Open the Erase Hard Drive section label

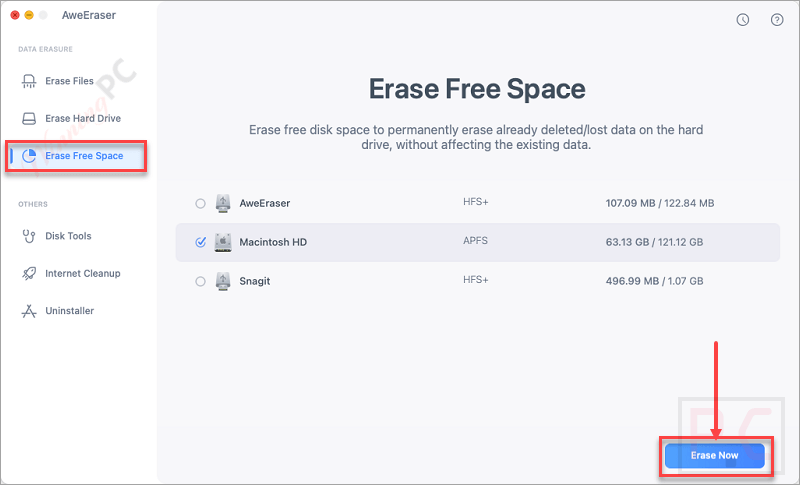click(83, 118)
